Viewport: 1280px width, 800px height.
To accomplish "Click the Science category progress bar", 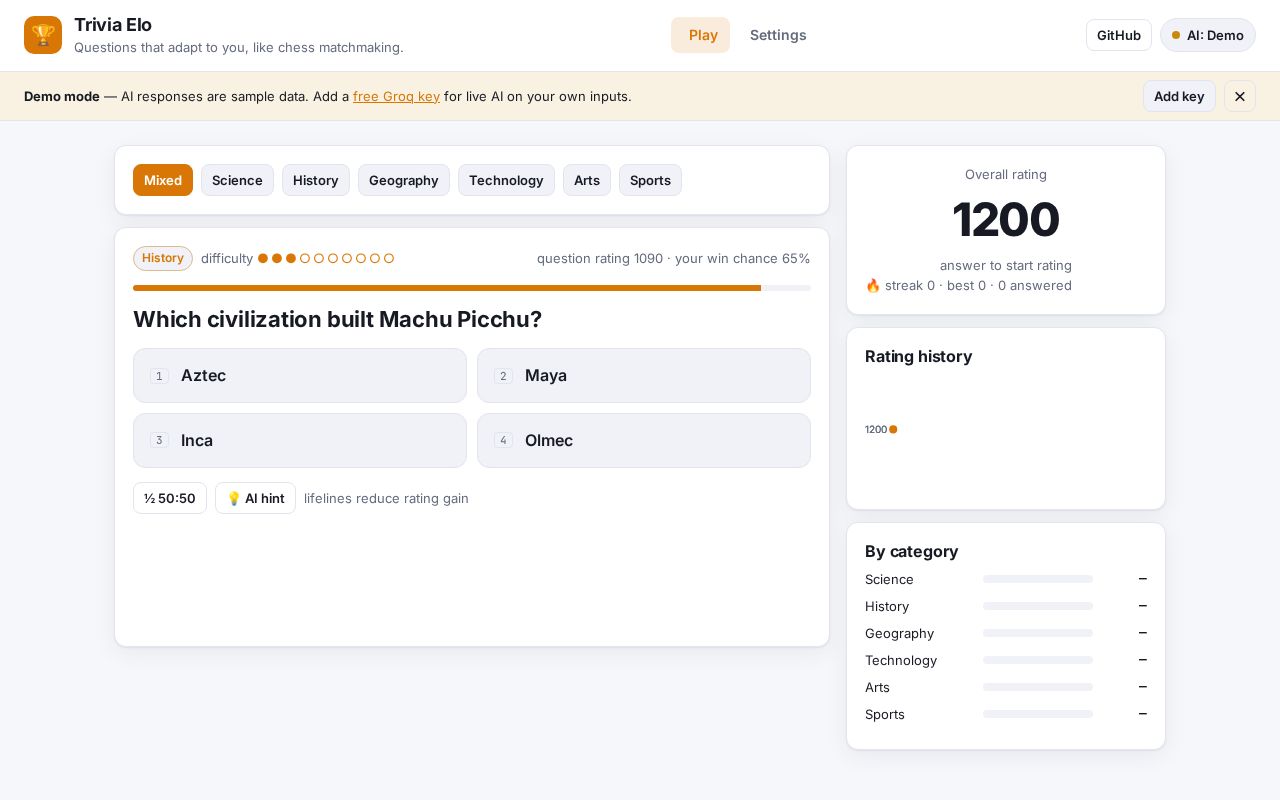I will (1038, 579).
